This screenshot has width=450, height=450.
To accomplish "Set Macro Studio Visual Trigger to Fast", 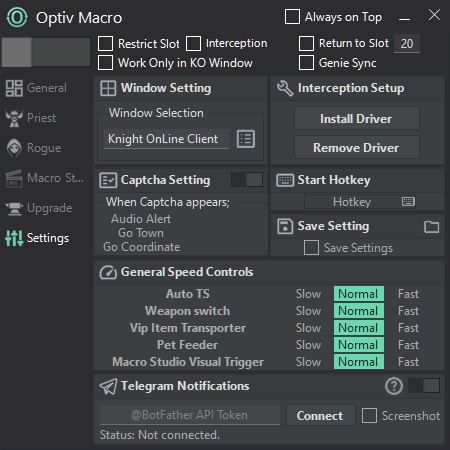I will pyautogui.click(x=408, y=362).
